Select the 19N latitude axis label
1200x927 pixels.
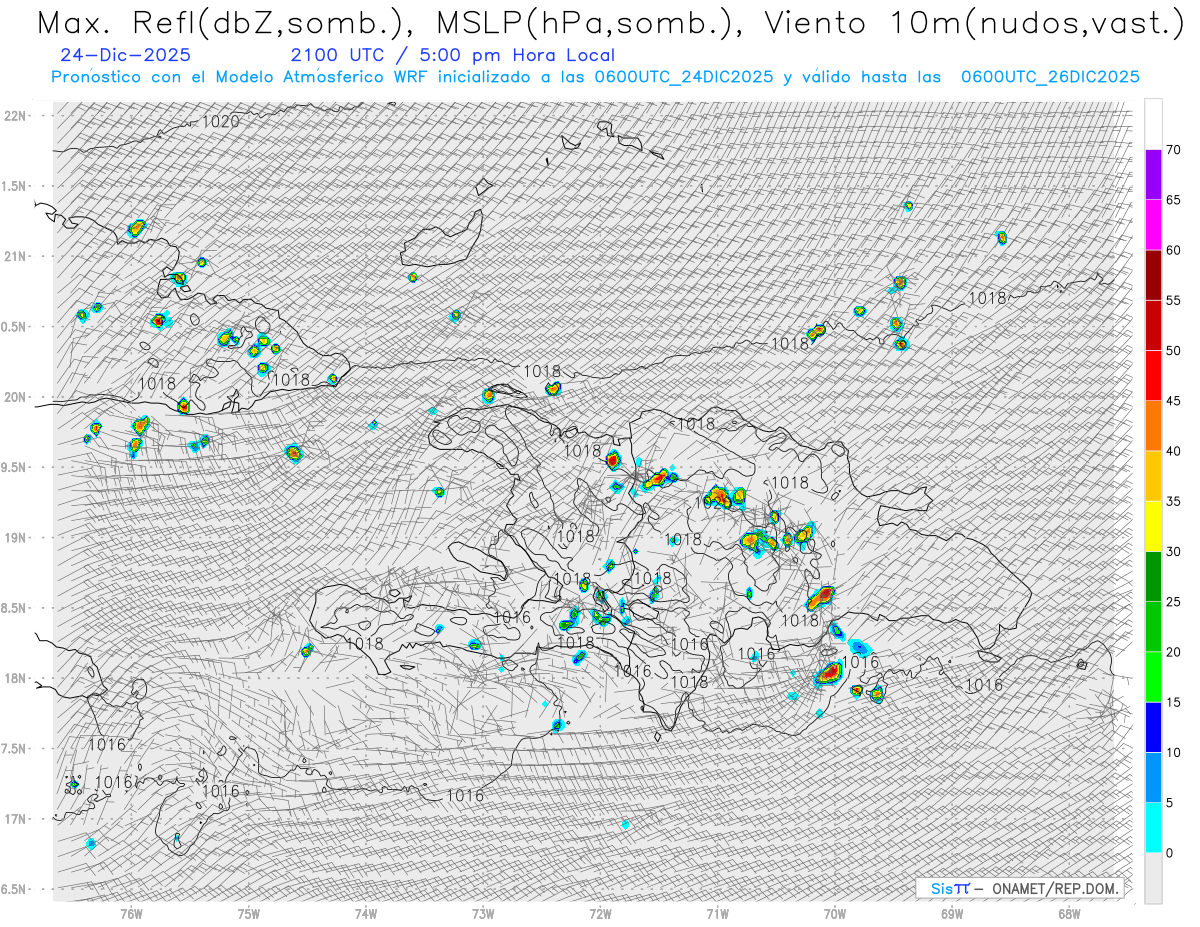(x=15, y=538)
